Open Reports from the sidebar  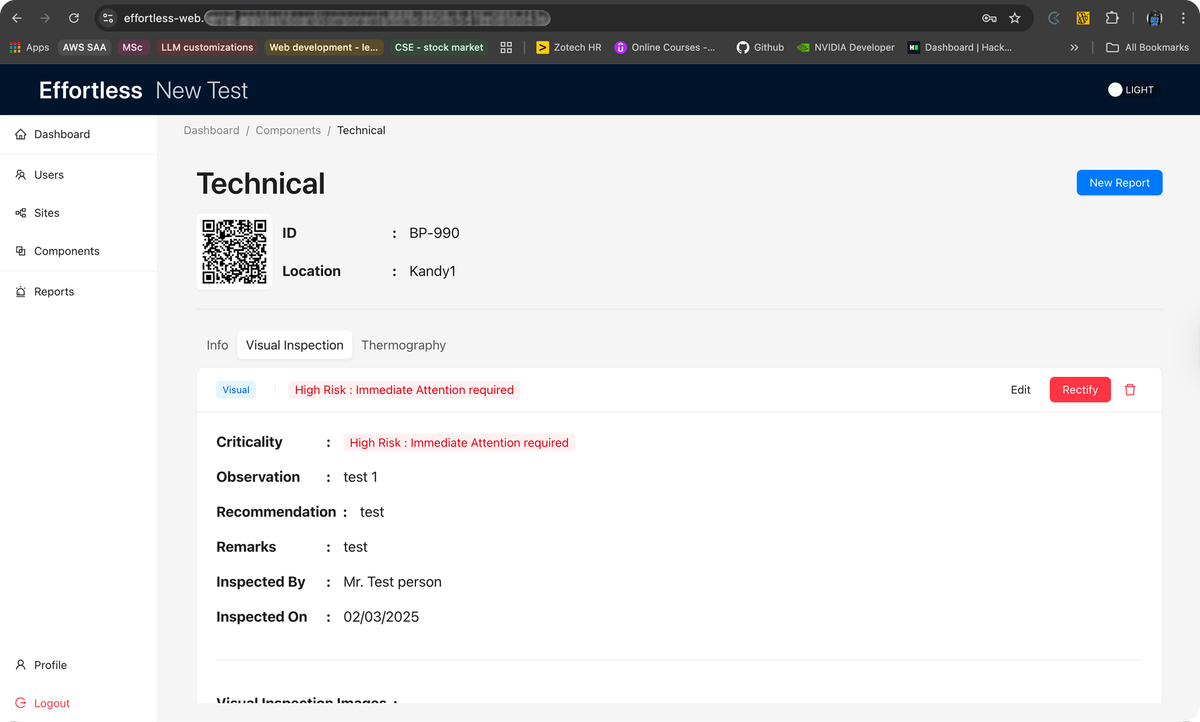click(54, 292)
